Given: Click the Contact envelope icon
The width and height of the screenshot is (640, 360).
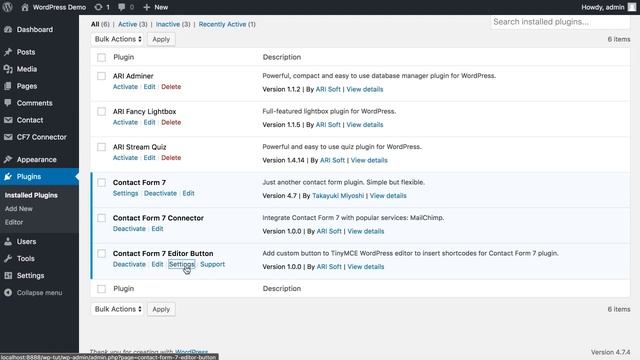Looking at the screenshot, I should [8, 120].
